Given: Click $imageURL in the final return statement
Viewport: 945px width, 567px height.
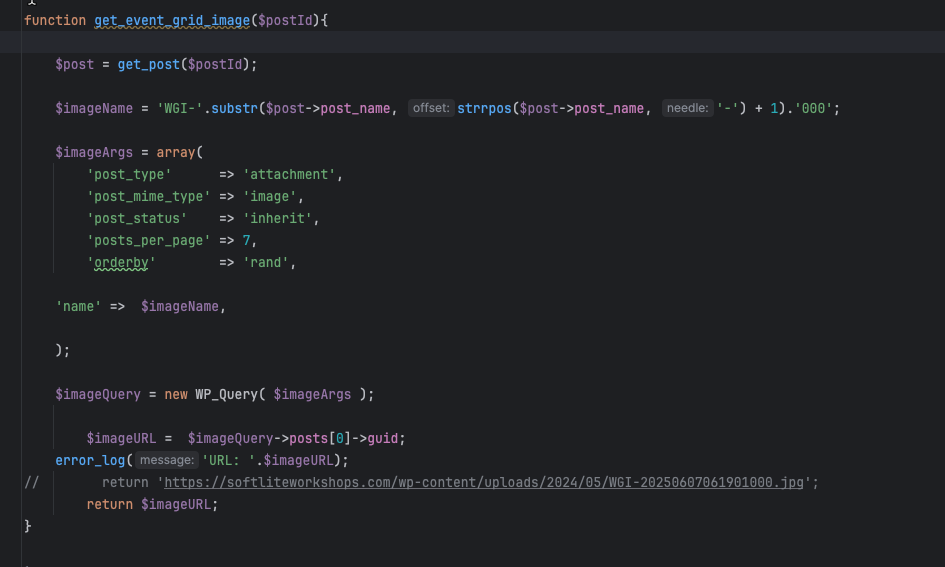Looking at the screenshot, I should click(x=175, y=504).
